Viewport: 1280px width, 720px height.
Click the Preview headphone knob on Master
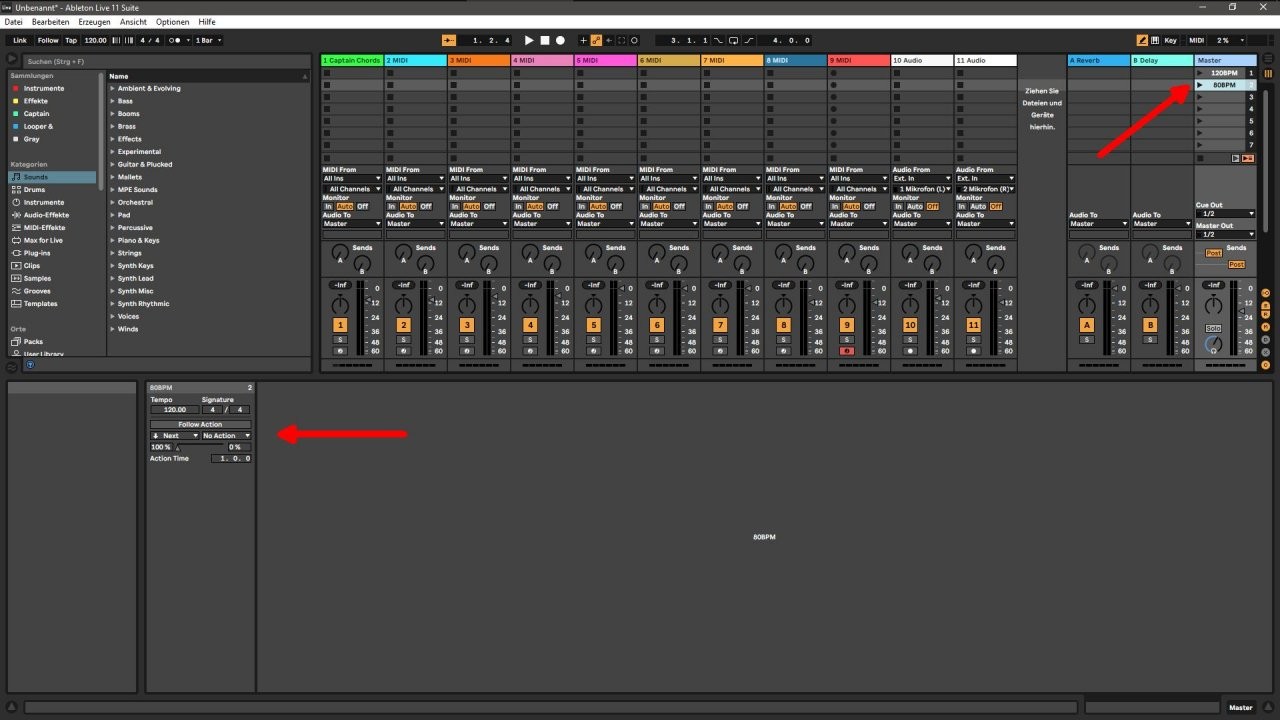tap(1213, 344)
